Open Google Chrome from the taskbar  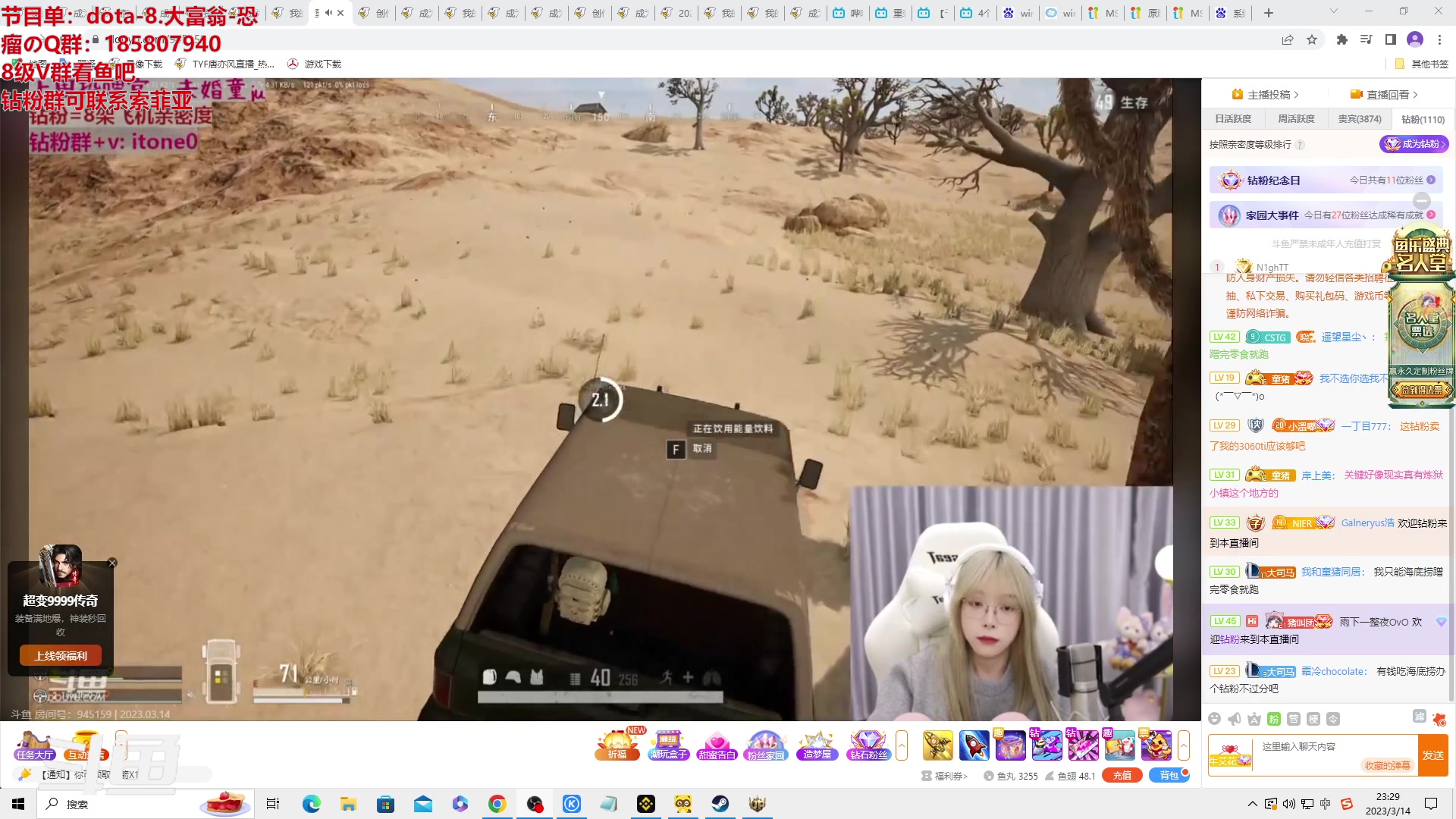(x=497, y=804)
